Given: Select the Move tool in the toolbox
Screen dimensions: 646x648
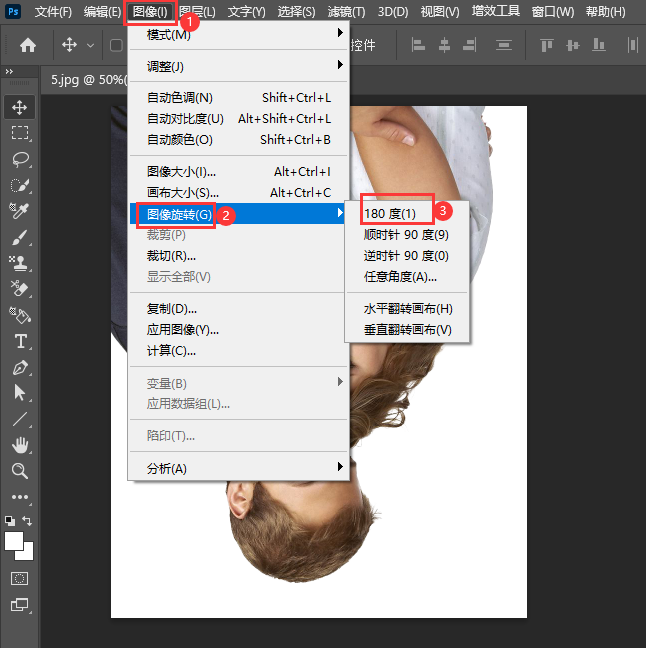Looking at the screenshot, I should point(19,107).
